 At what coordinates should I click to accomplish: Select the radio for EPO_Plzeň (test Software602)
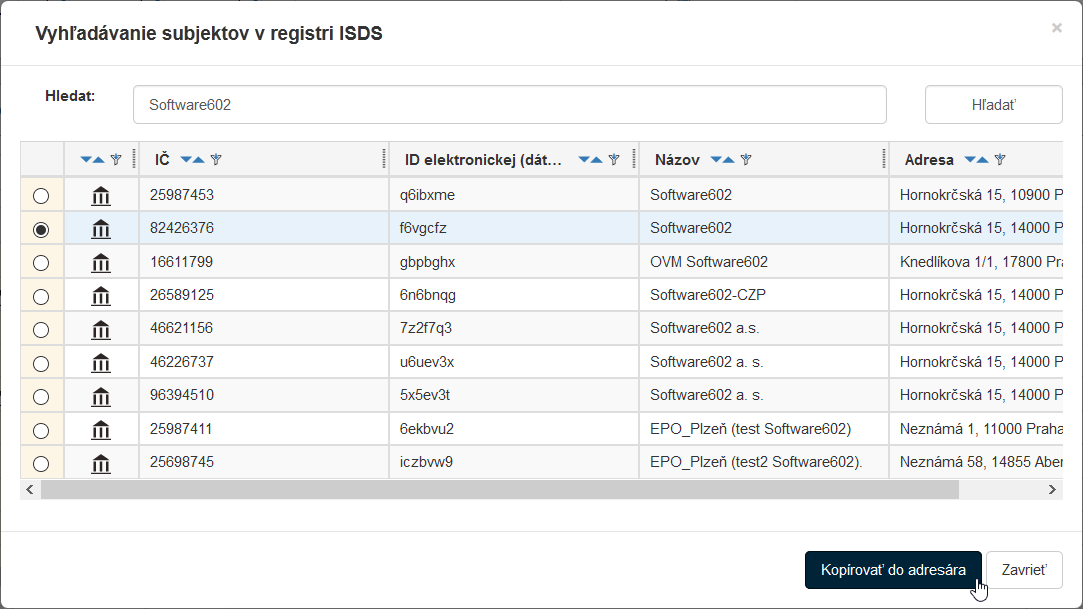point(41,430)
